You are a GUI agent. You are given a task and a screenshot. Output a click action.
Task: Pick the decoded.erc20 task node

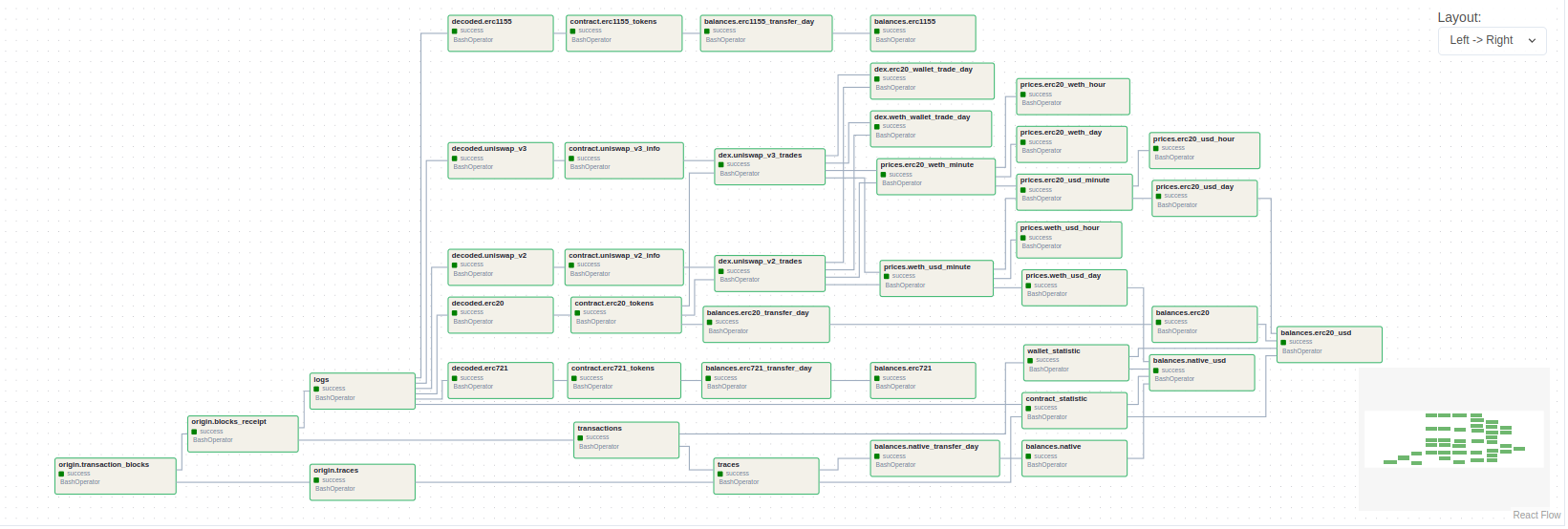click(x=501, y=315)
